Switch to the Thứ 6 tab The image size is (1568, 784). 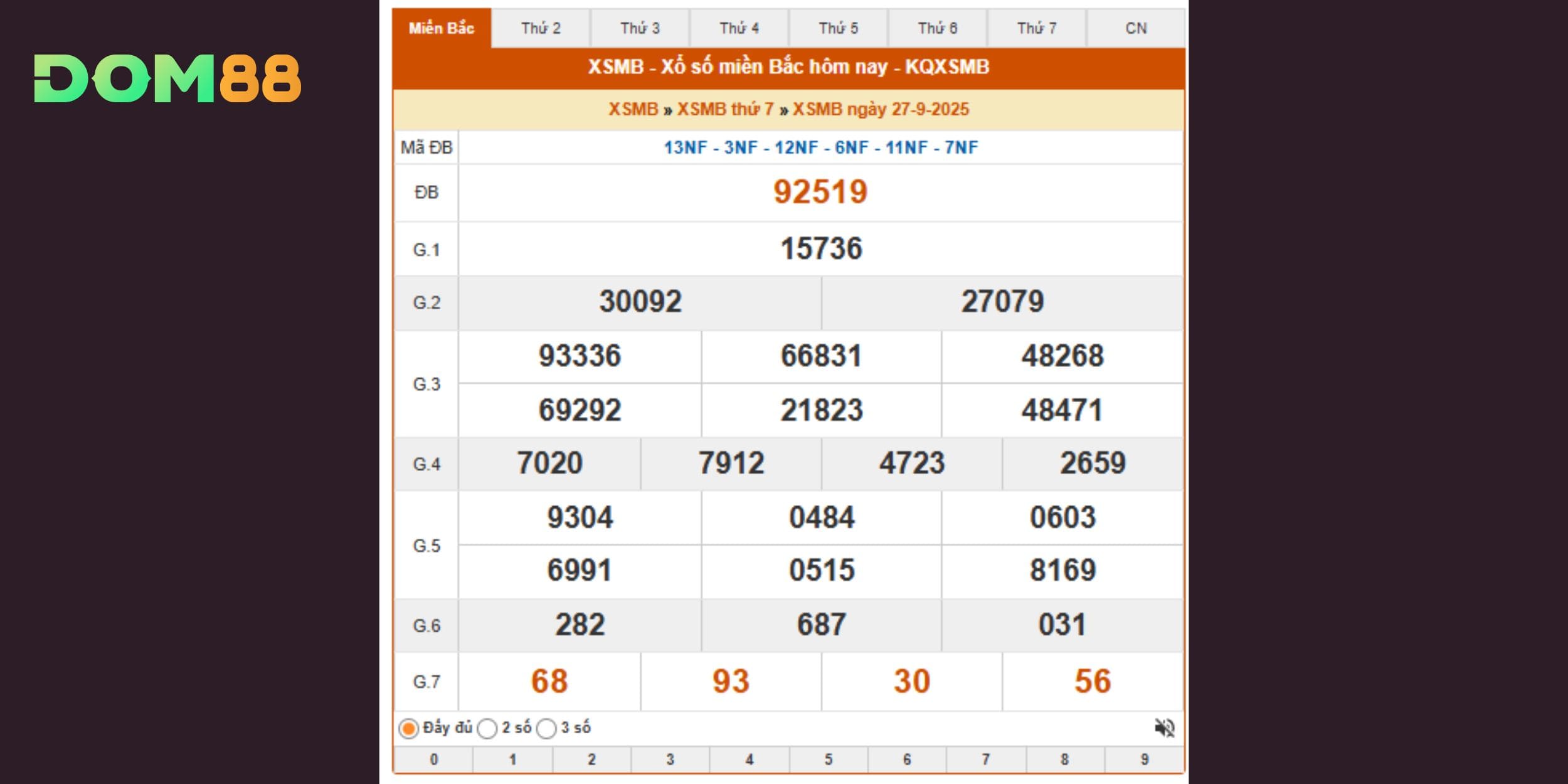(x=937, y=28)
